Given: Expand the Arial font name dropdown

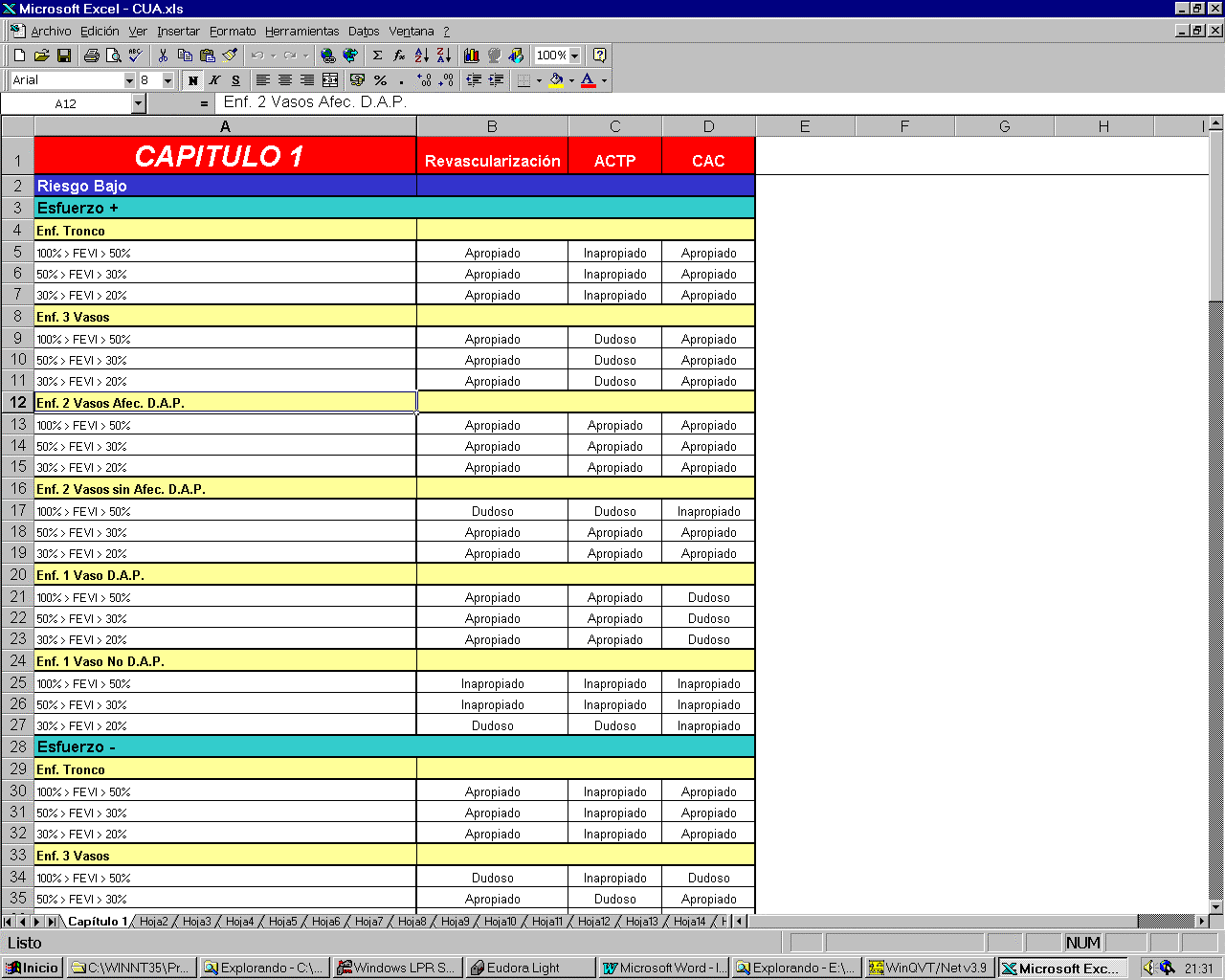Looking at the screenshot, I should point(129,80).
